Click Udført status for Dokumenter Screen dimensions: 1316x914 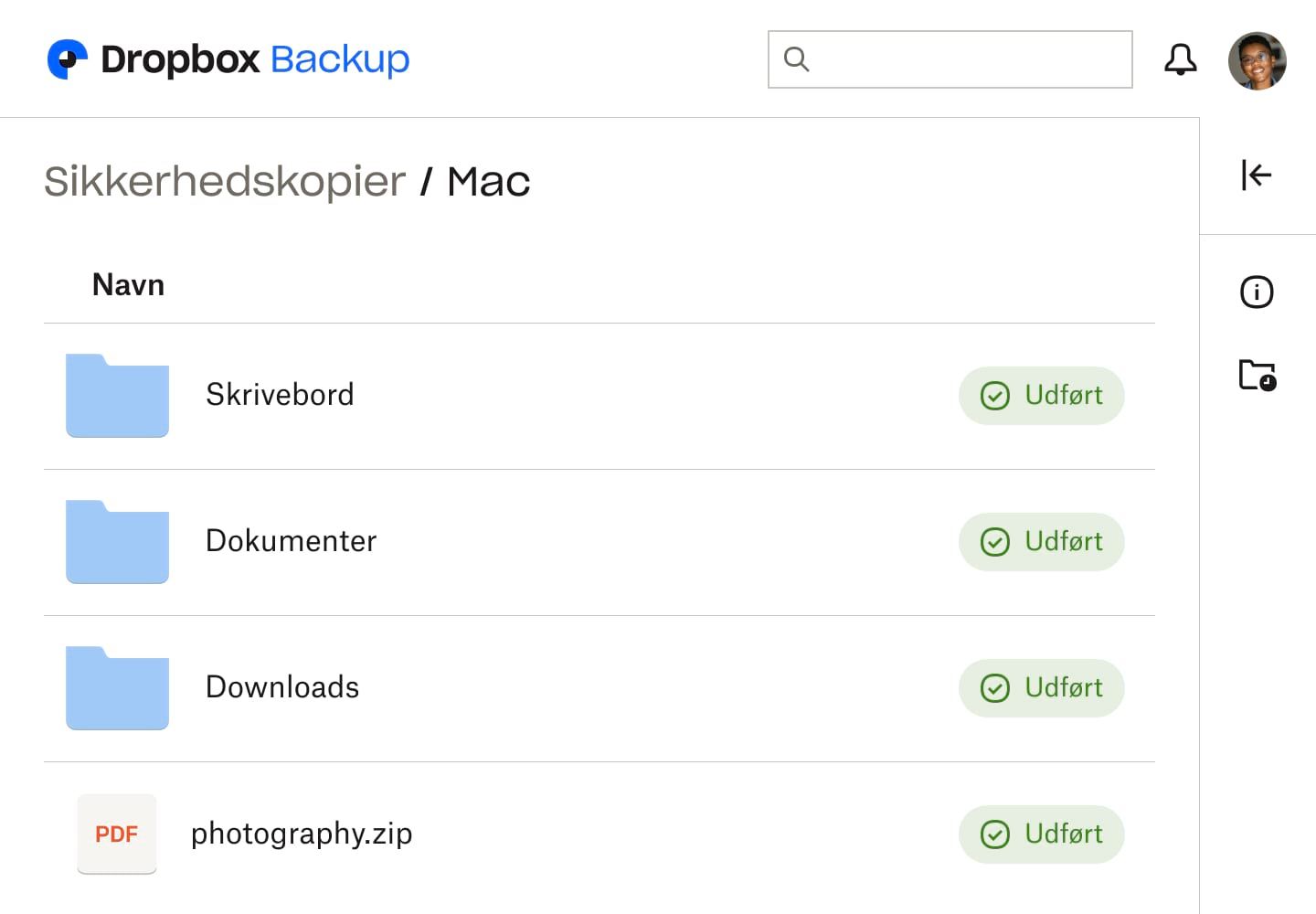[x=1041, y=542]
